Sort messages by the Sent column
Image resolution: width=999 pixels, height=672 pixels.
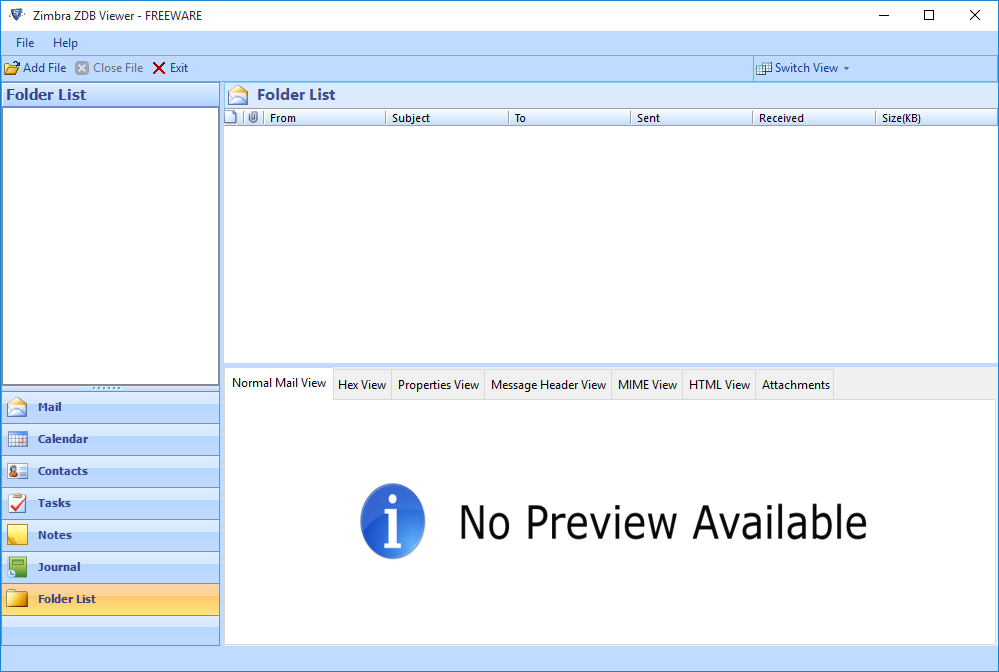691,118
